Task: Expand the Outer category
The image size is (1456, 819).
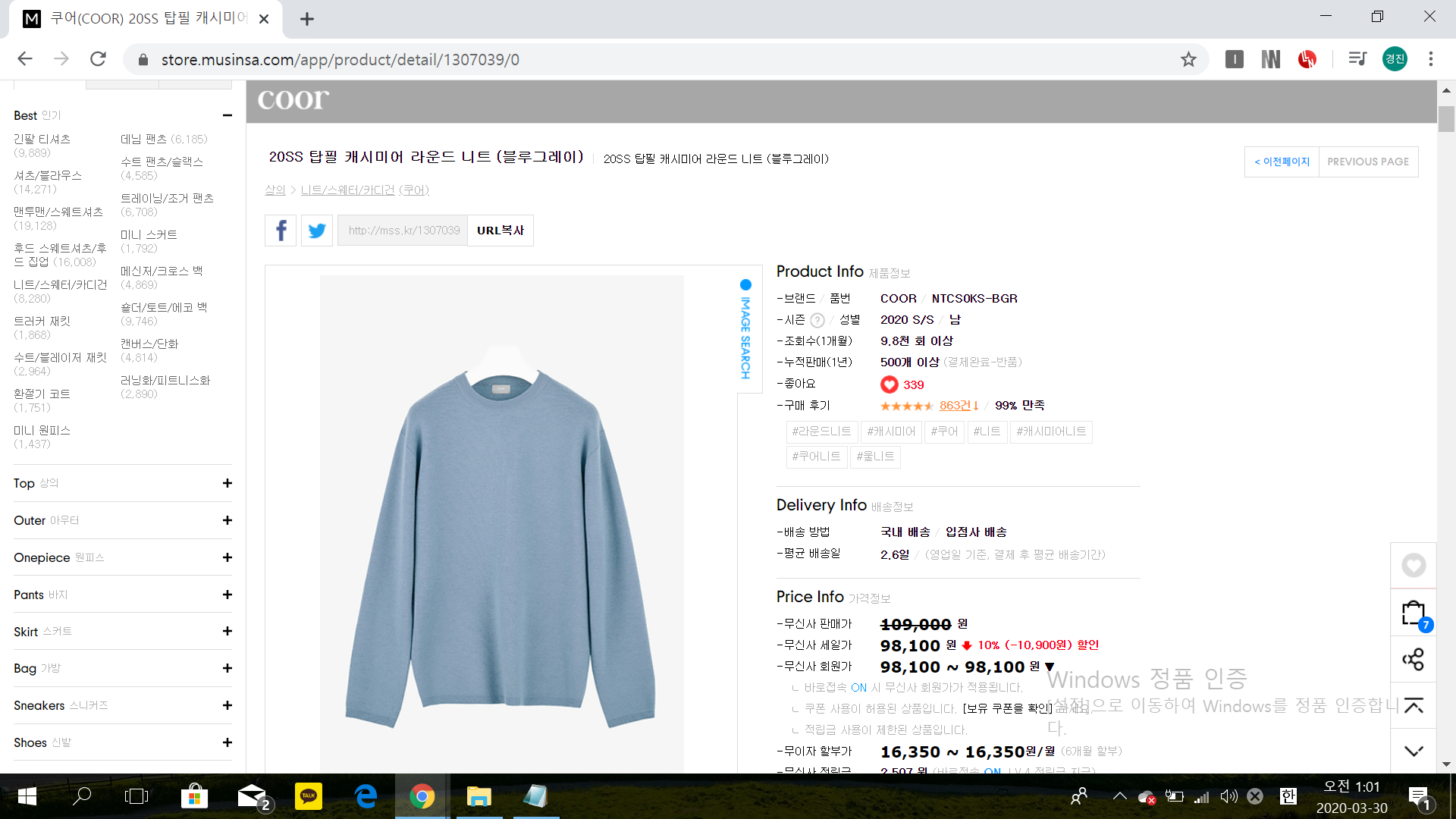Action: click(x=227, y=520)
